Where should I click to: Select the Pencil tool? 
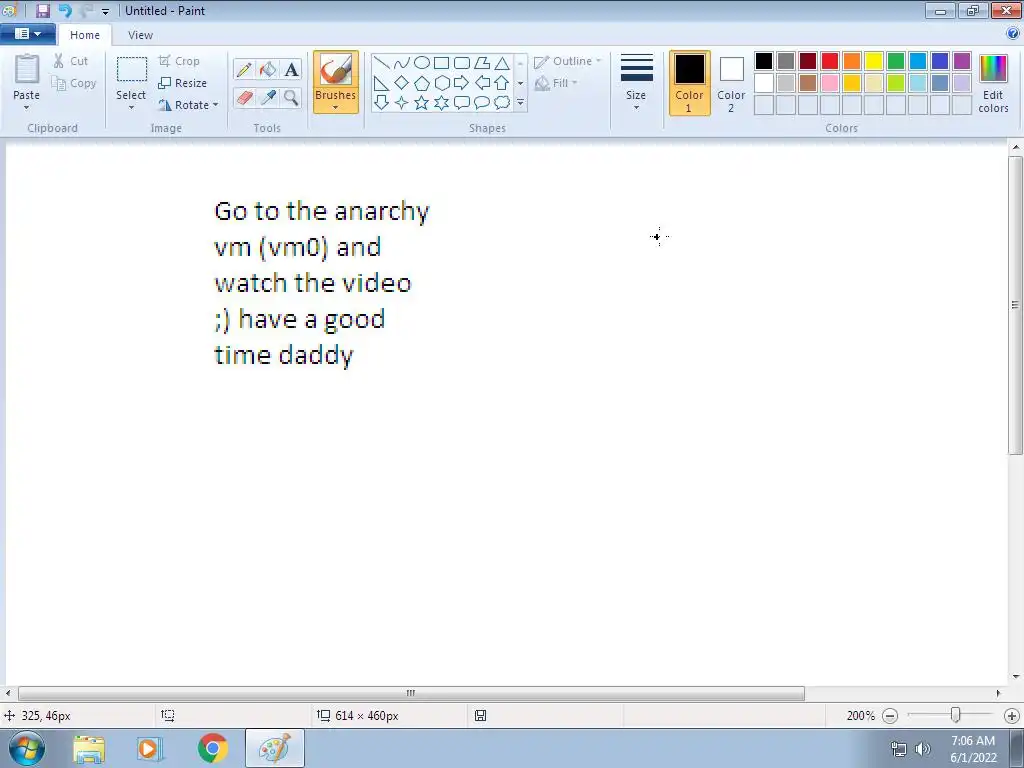point(244,69)
